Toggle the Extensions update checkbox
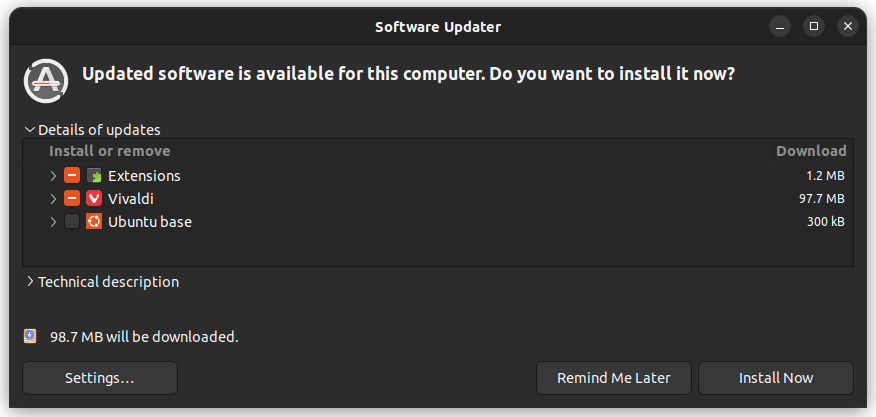The width and height of the screenshot is (876, 417). [x=72, y=176]
